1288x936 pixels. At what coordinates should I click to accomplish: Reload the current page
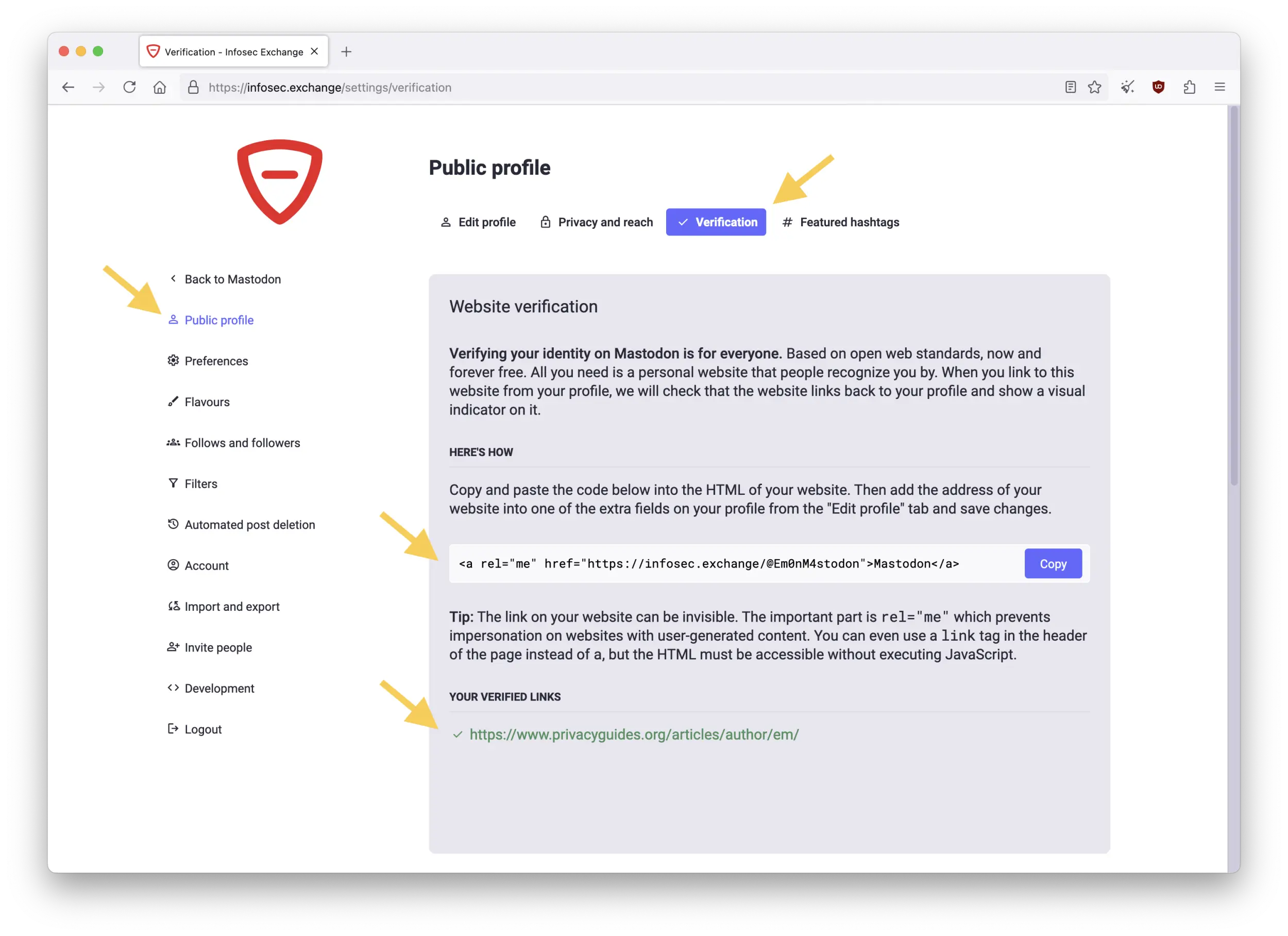[x=129, y=87]
